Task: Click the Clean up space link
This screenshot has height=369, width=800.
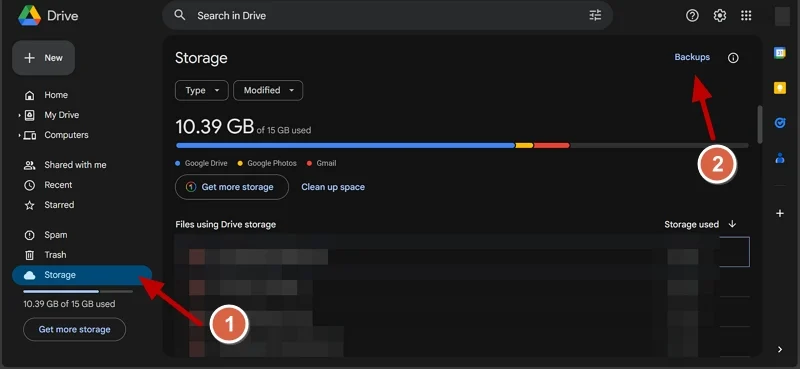Action: click(333, 187)
